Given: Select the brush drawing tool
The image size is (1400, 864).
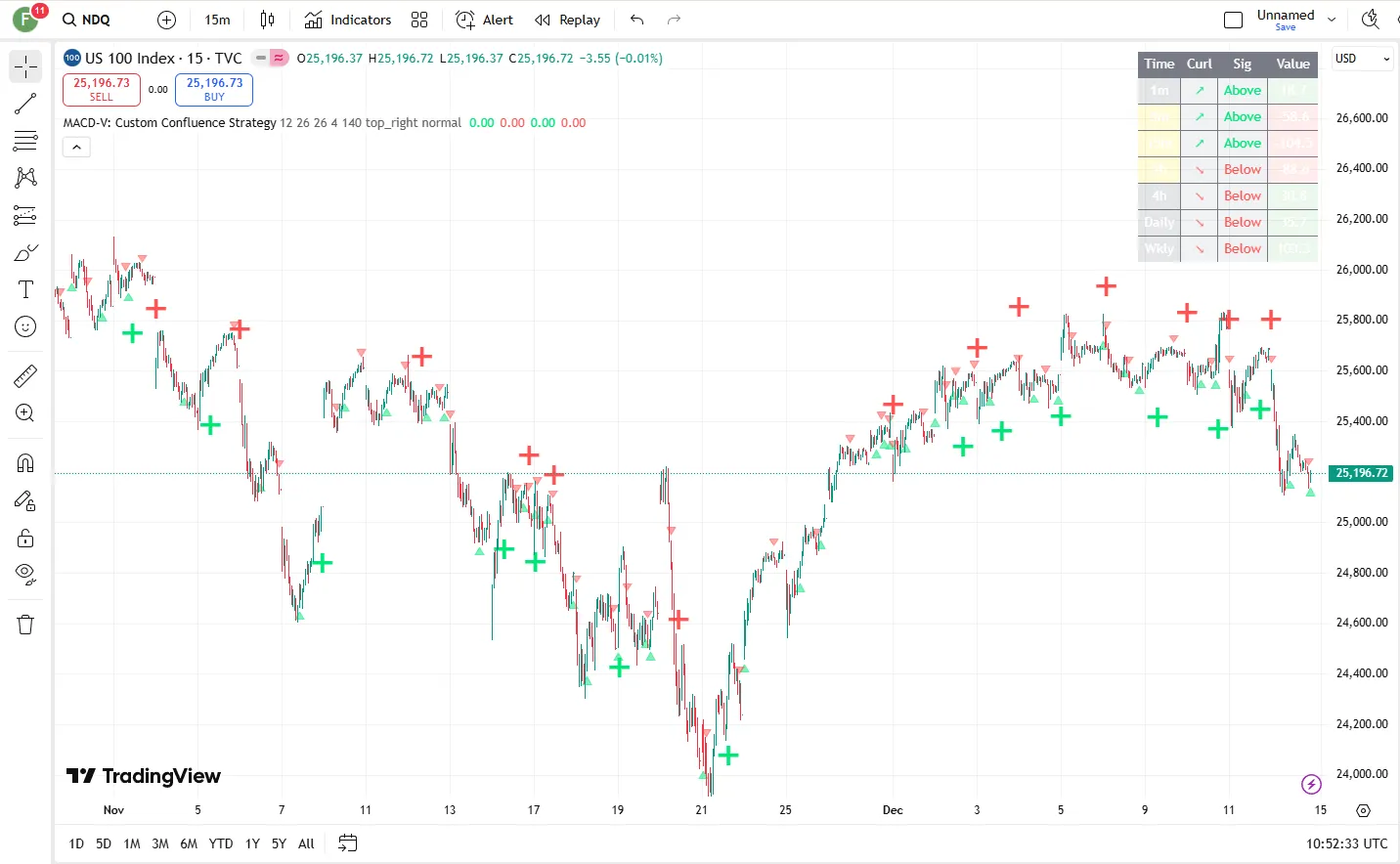Looking at the screenshot, I should pos(25,253).
